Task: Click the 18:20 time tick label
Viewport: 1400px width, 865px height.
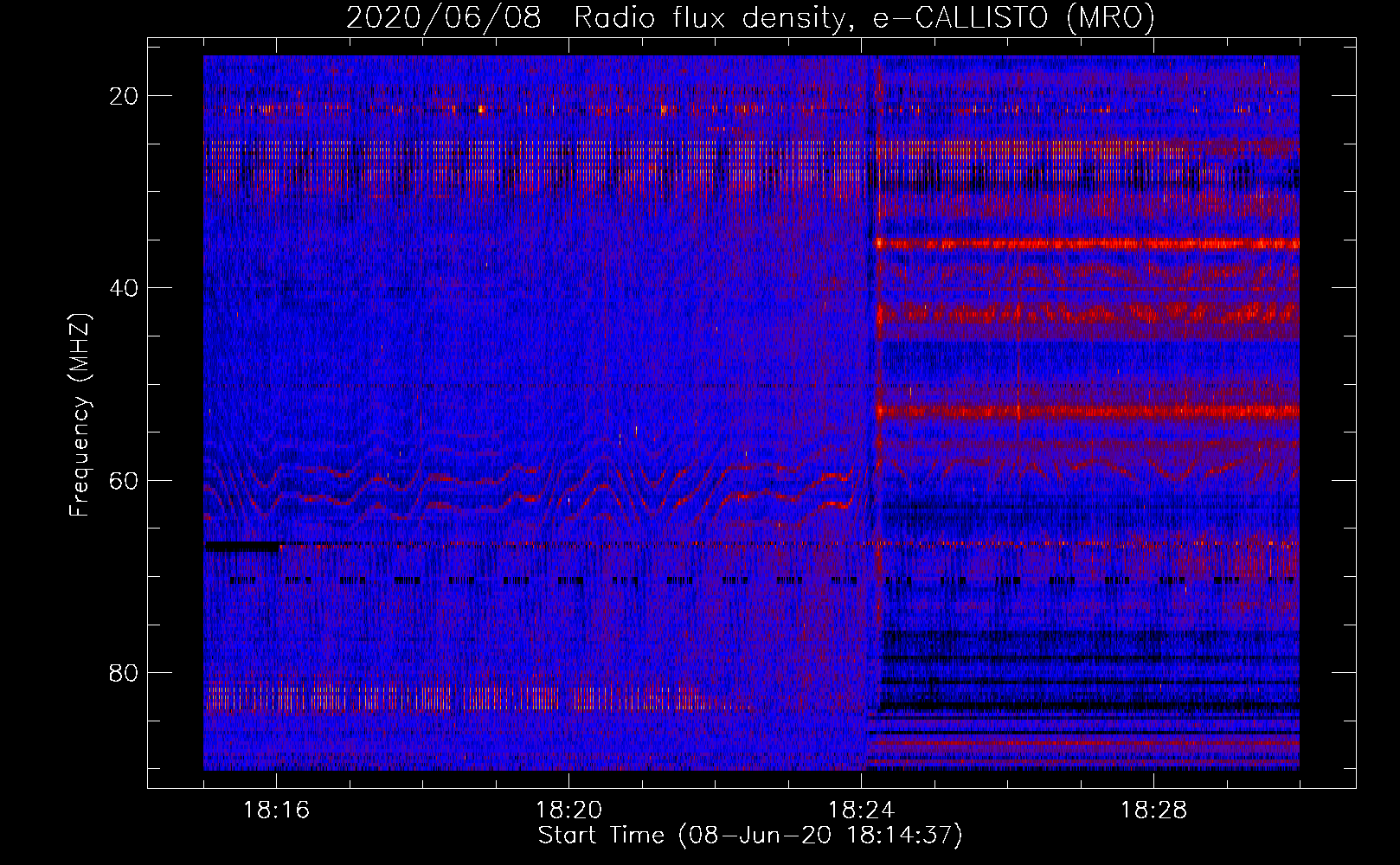Action: coord(568,811)
